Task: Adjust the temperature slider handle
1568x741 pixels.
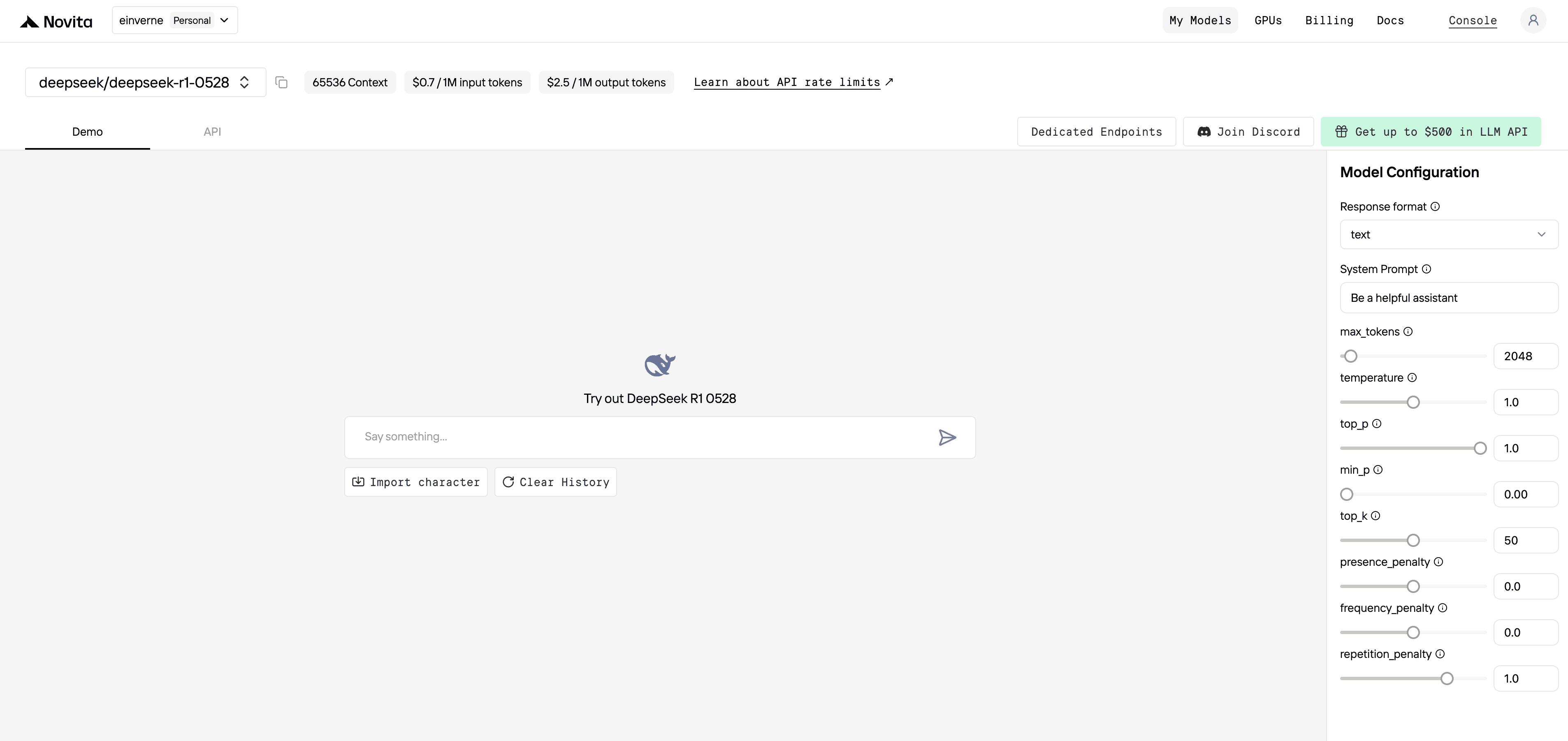Action: 1413,403
